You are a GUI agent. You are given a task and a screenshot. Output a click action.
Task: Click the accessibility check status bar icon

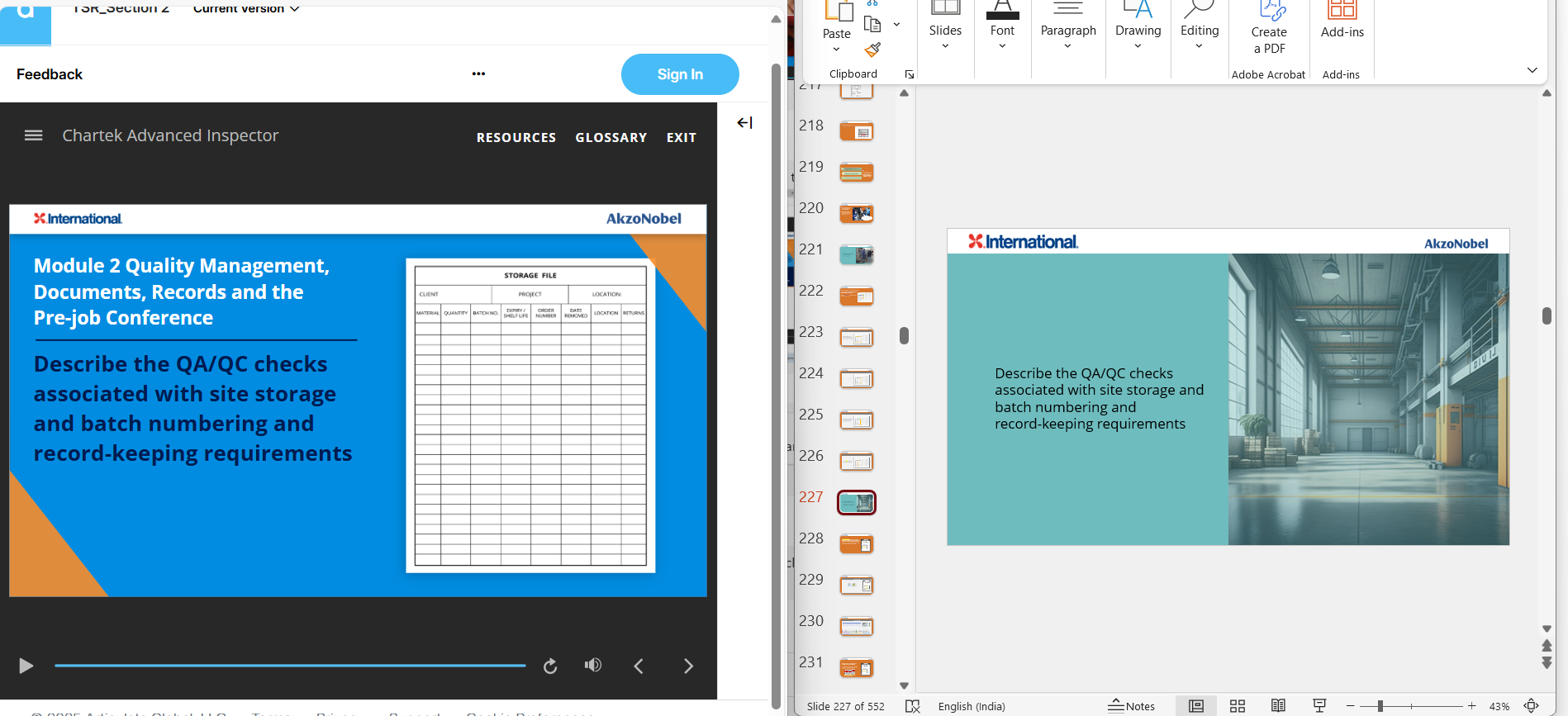(913, 706)
